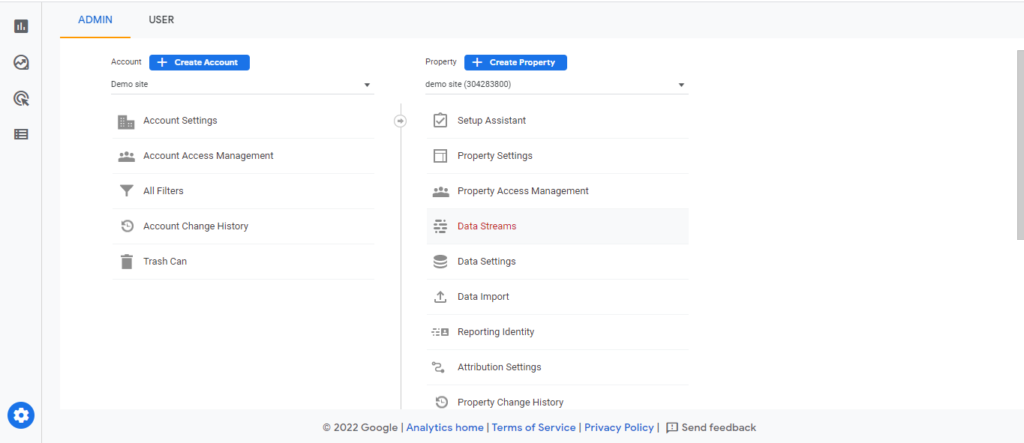1024x443 pixels.
Task: Click the Account Change History clock icon
Action: click(127, 226)
